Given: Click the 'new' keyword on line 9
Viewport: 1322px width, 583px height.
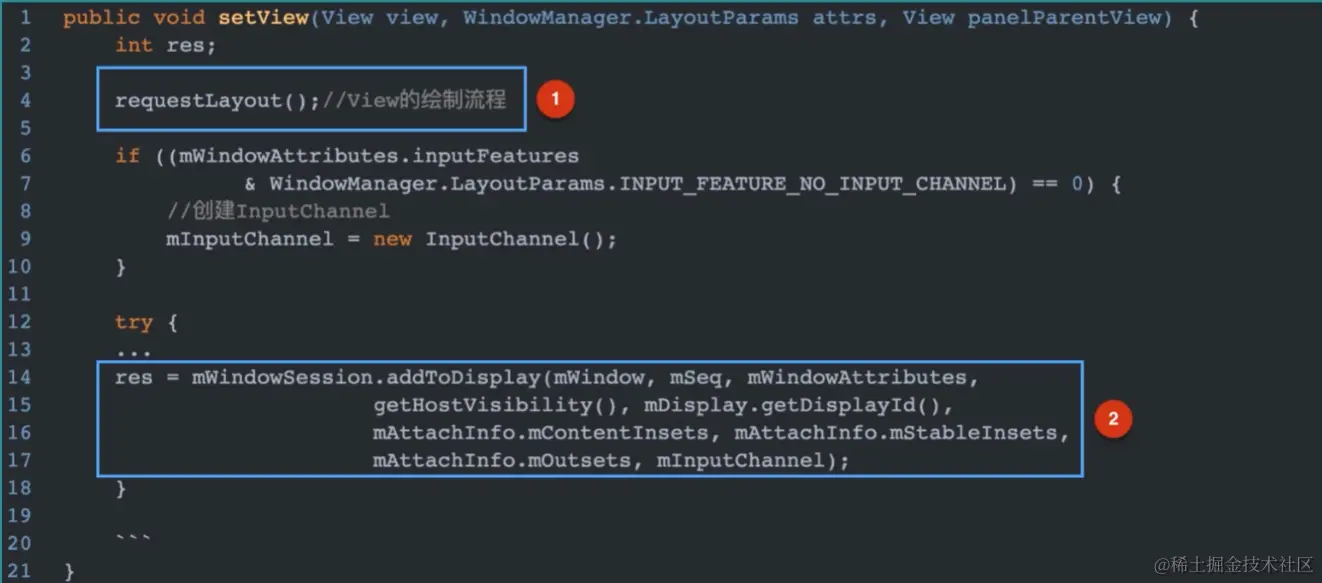Looking at the screenshot, I should (393, 240).
